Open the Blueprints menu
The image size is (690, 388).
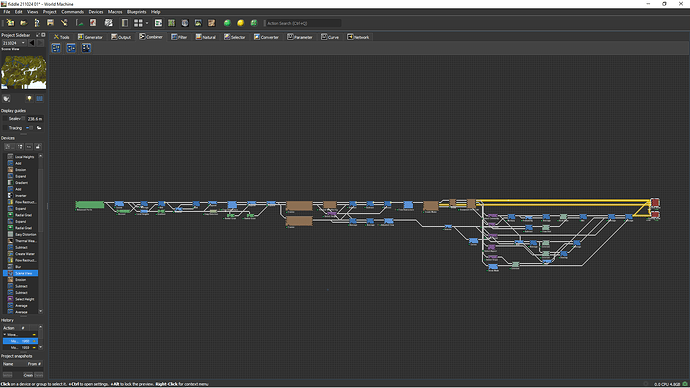(x=136, y=12)
